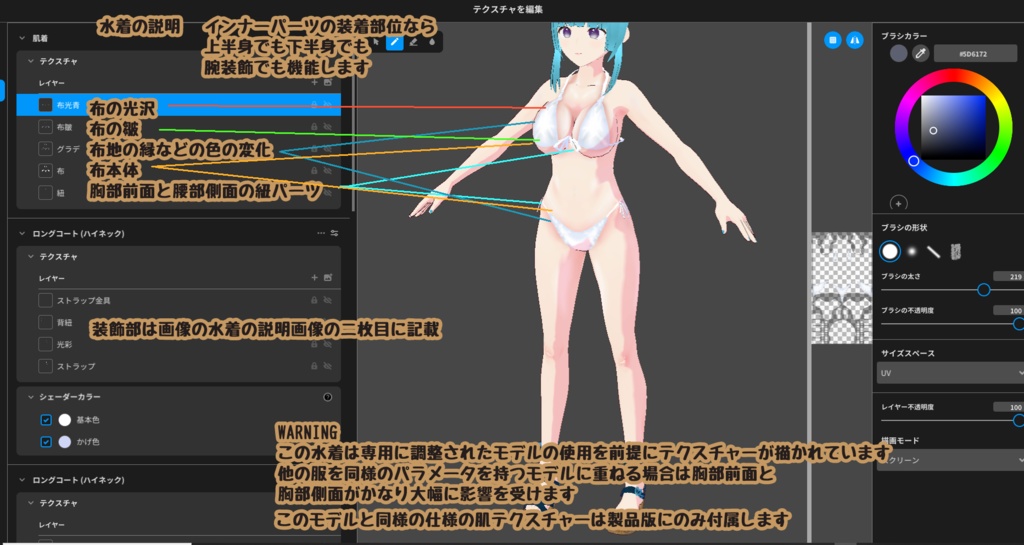Add current color to palette with plus
This screenshot has width=1024, height=545.
(899, 204)
